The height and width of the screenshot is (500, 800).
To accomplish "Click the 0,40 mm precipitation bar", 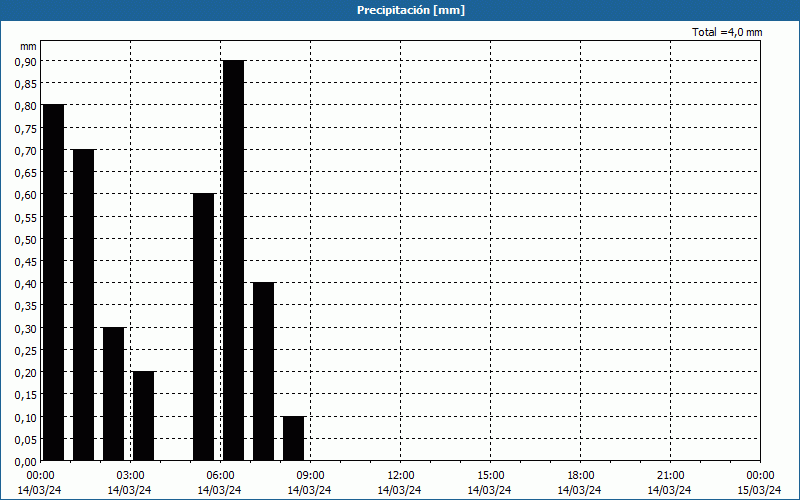I will click(263, 372).
